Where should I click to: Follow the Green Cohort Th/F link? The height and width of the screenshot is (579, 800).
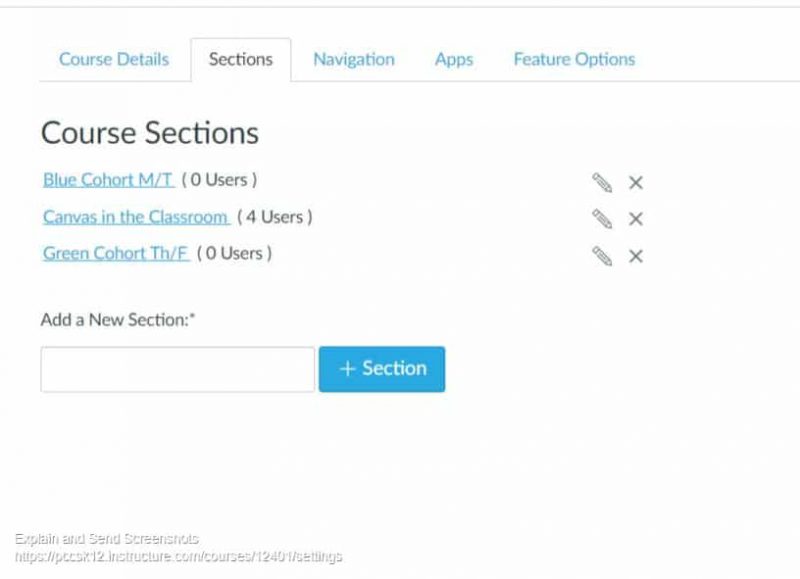[x=115, y=253]
